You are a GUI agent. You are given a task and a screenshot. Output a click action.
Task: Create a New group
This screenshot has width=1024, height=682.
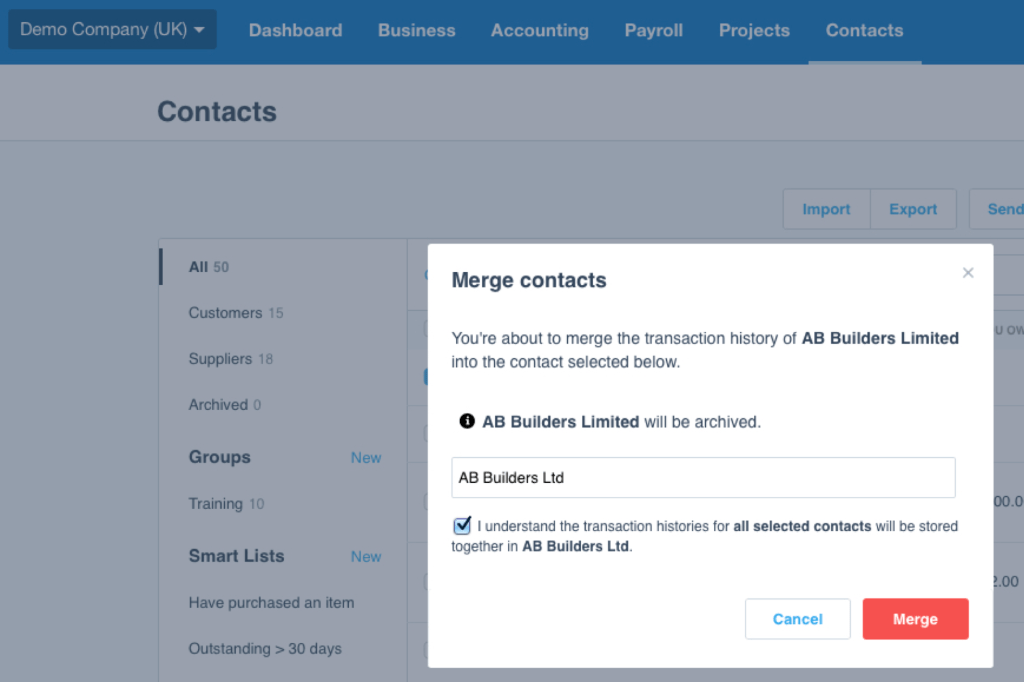[x=366, y=458]
